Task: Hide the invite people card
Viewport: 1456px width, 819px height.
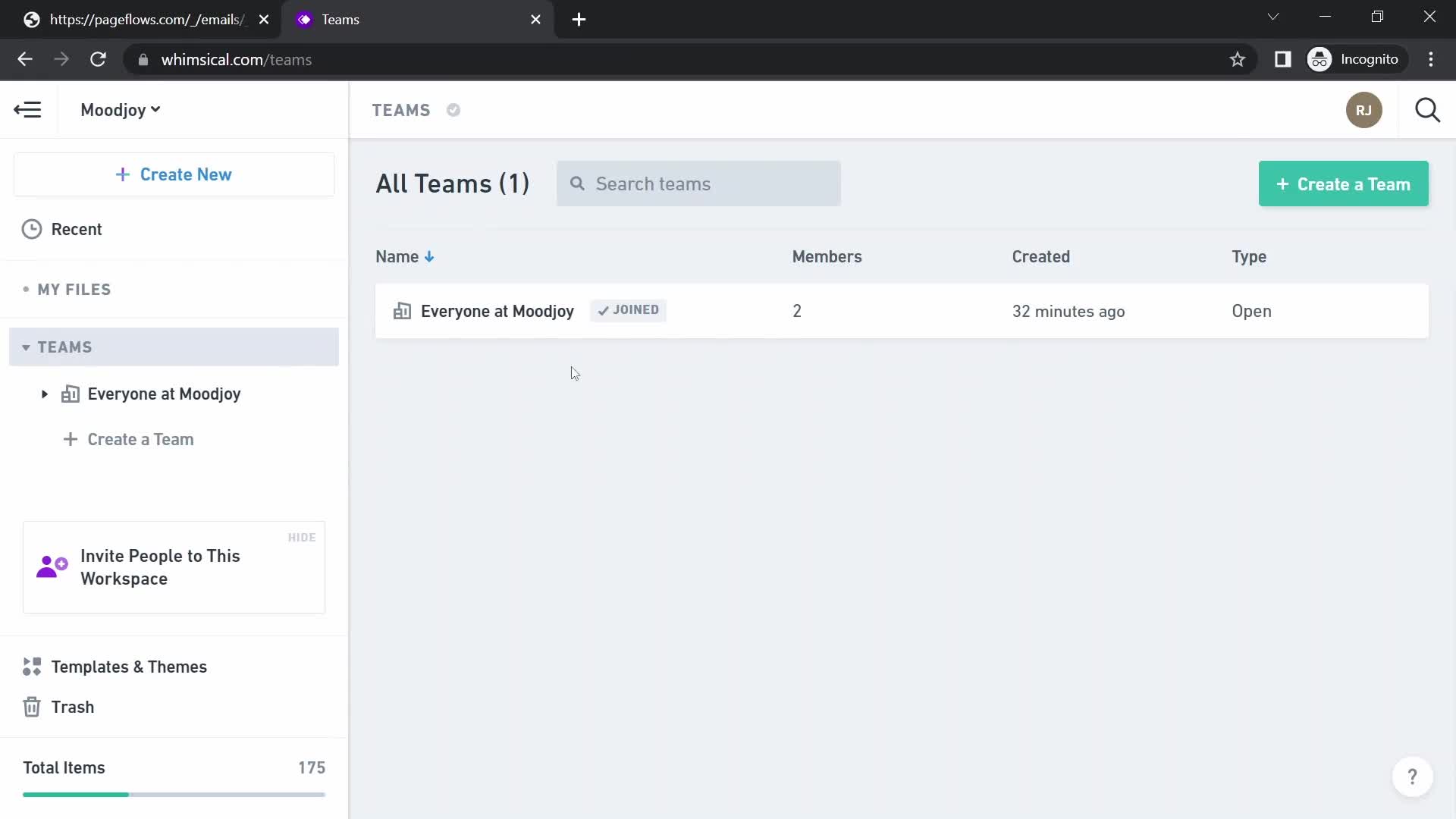Action: click(x=302, y=538)
